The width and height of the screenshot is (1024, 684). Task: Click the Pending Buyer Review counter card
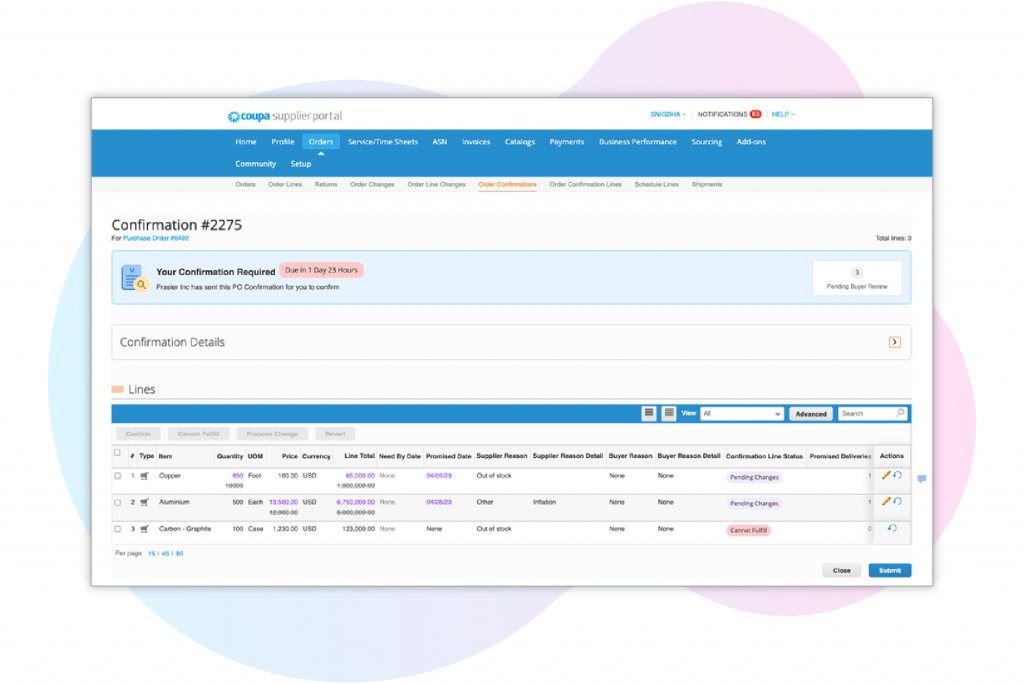coord(856,279)
